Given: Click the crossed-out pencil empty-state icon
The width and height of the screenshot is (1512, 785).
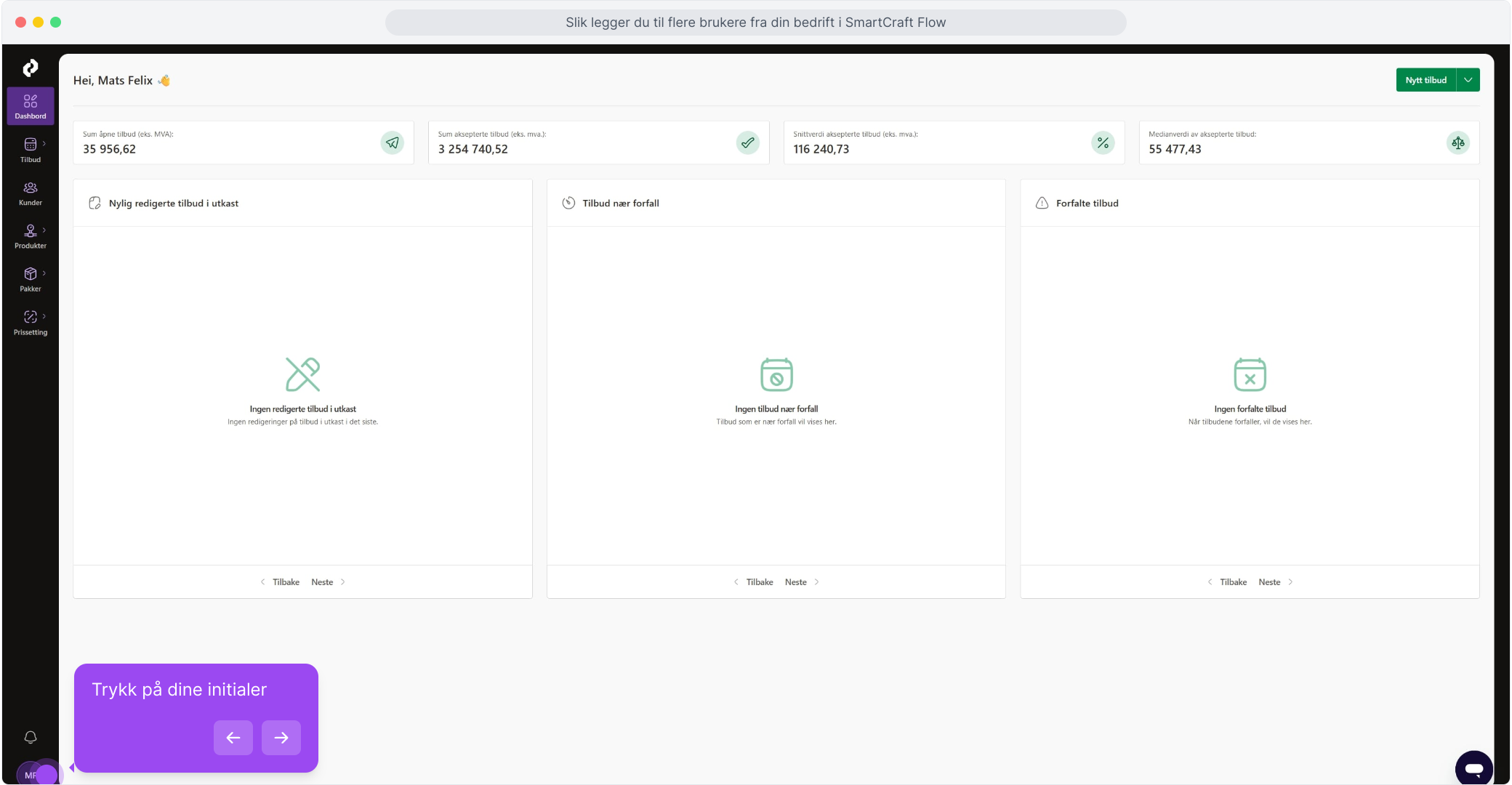Looking at the screenshot, I should coord(303,374).
